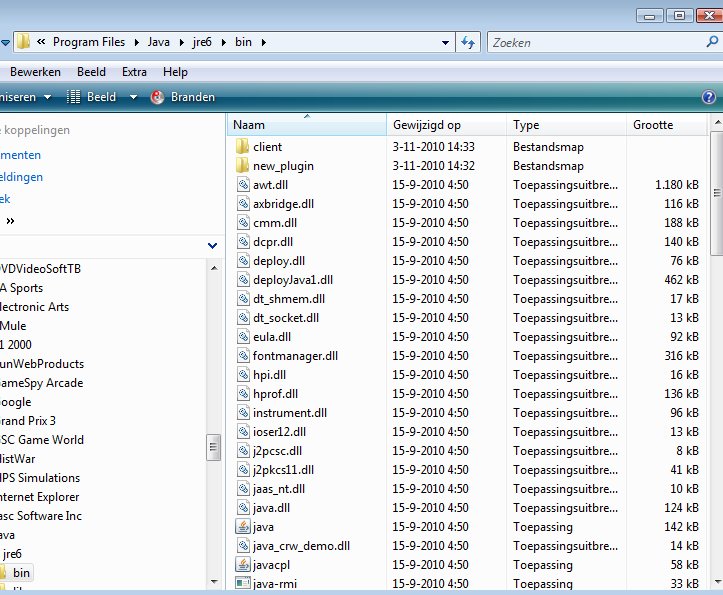The height and width of the screenshot is (595, 723).
Task: Click jre6 in the breadcrumb path
Action: (x=202, y=42)
